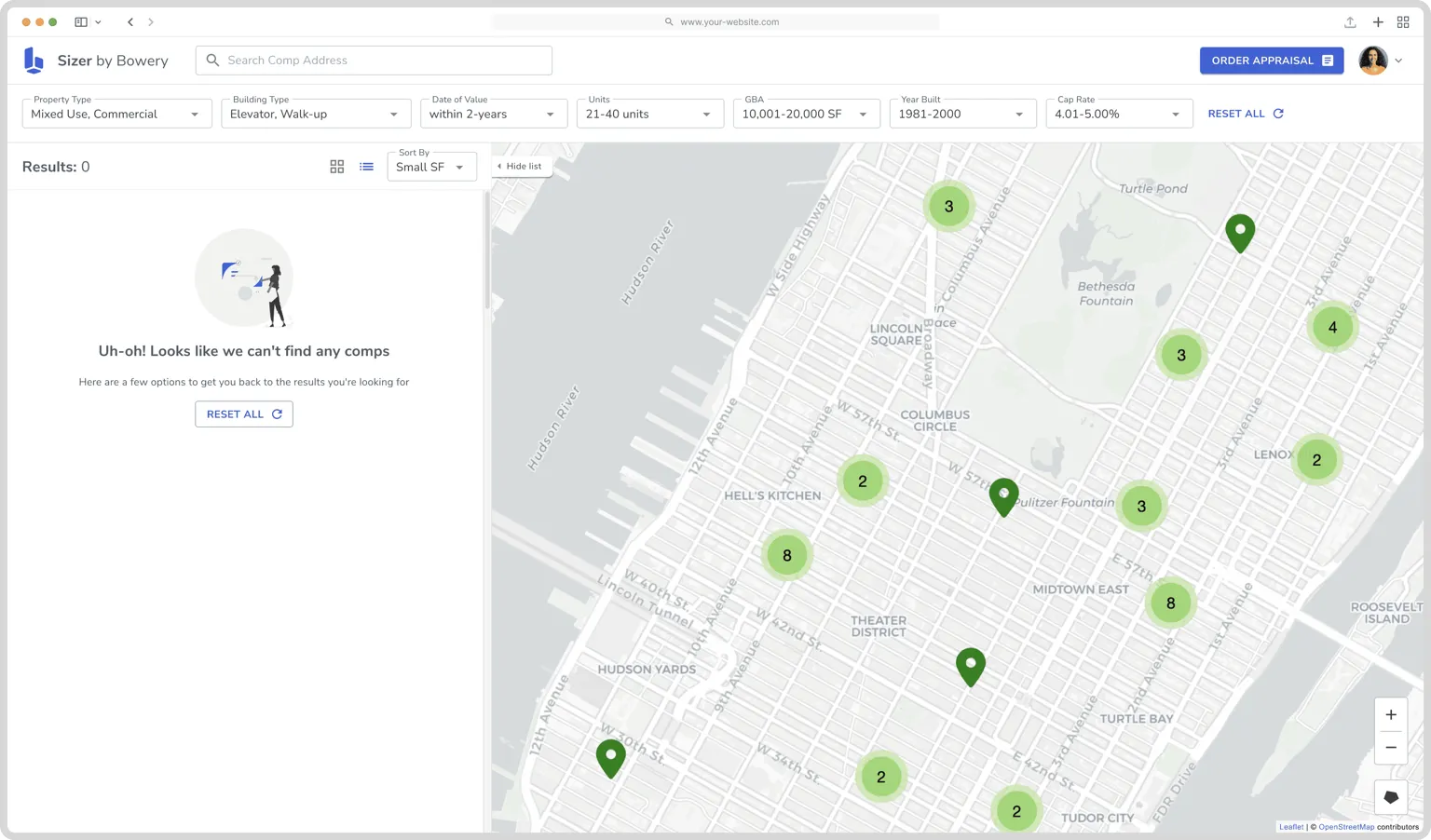
Task: Hide the results list panel
Action: pyautogui.click(x=521, y=167)
